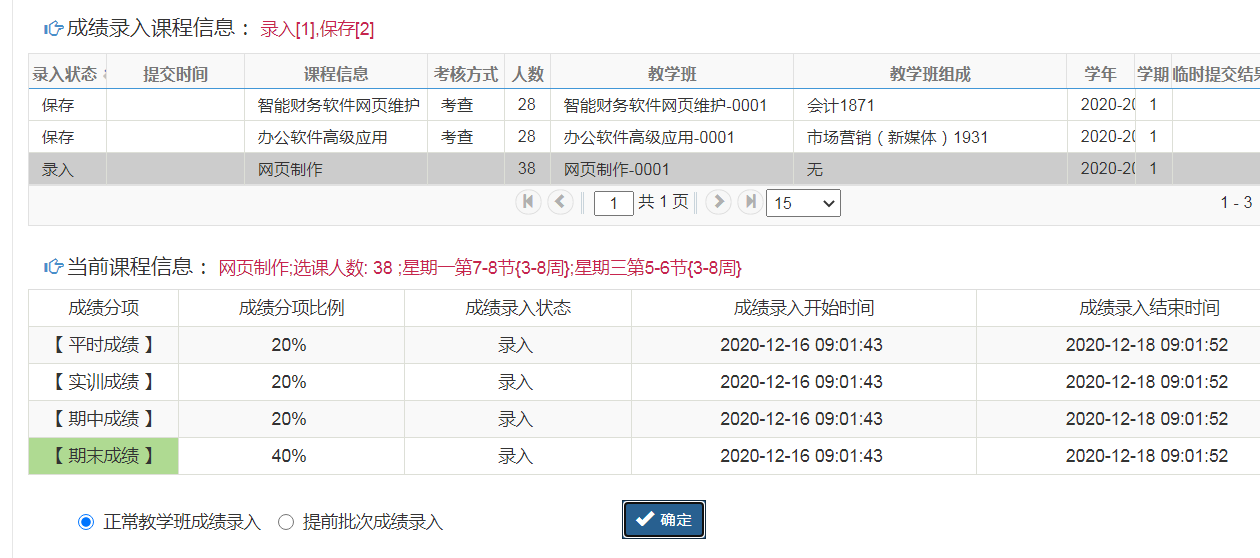
Task: Jump to the last page of results
Action: [x=750, y=202]
